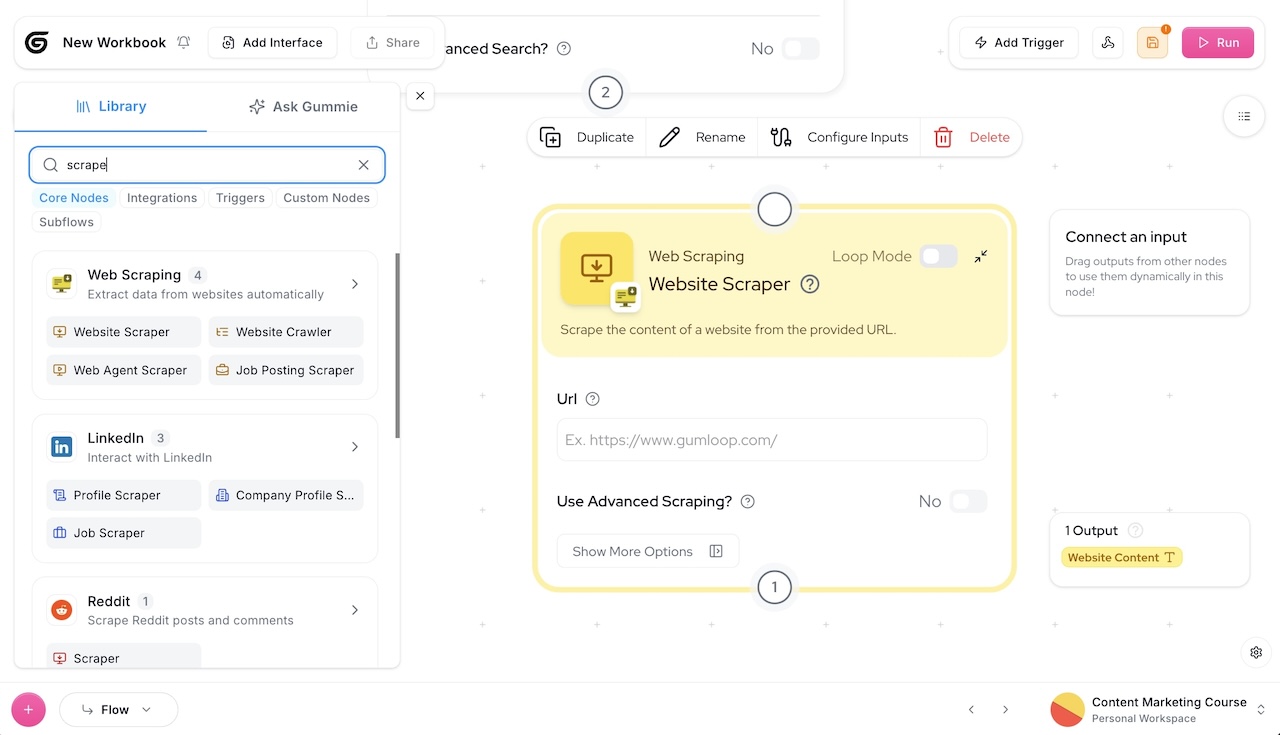Clear the search text with the X icon

[x=364, y=165]
